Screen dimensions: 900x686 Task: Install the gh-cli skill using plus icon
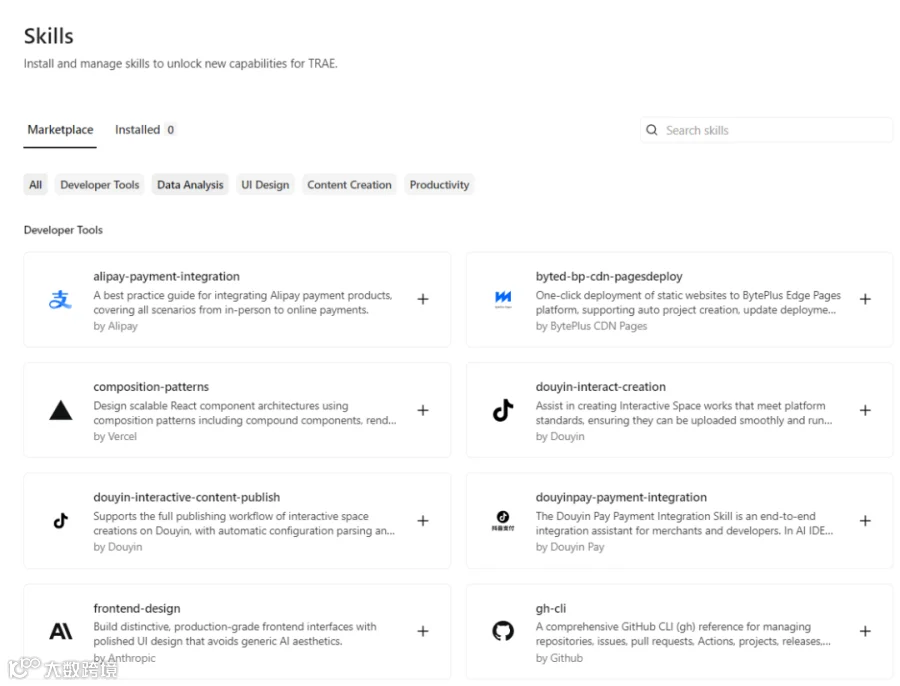pos(865,631)
